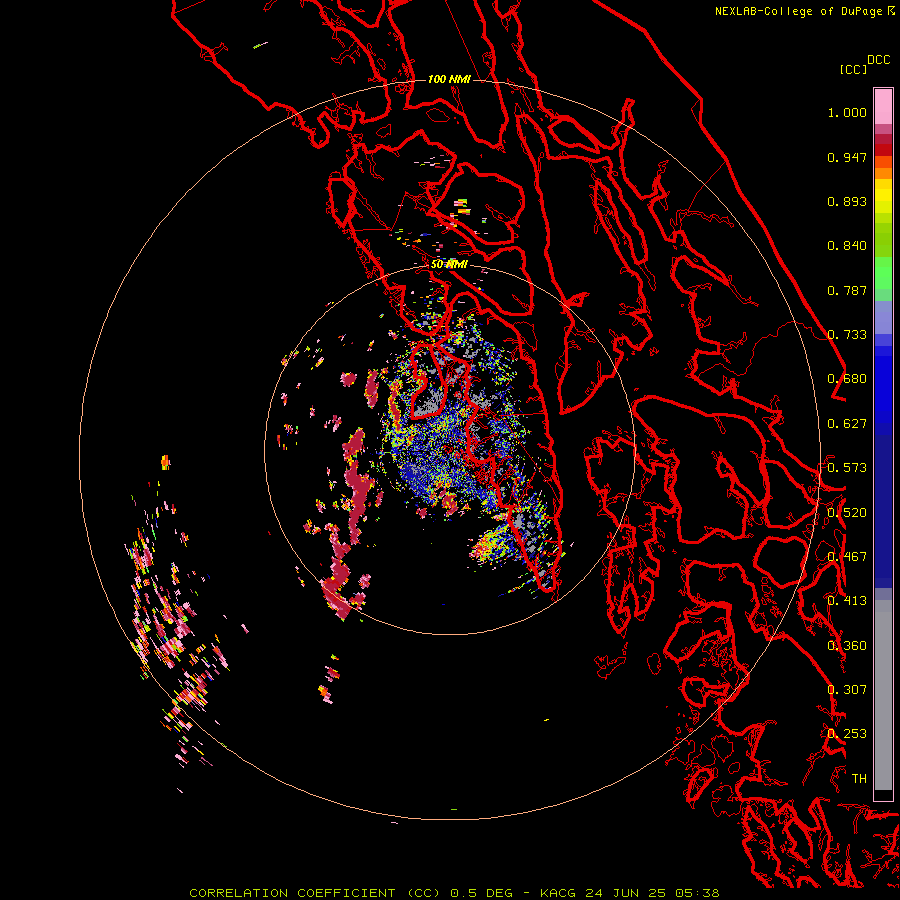Click the CORRELATION COEFFICIENT caption at bottom
The height and width of the screenshot is (900, 900).
click(455, 893)
